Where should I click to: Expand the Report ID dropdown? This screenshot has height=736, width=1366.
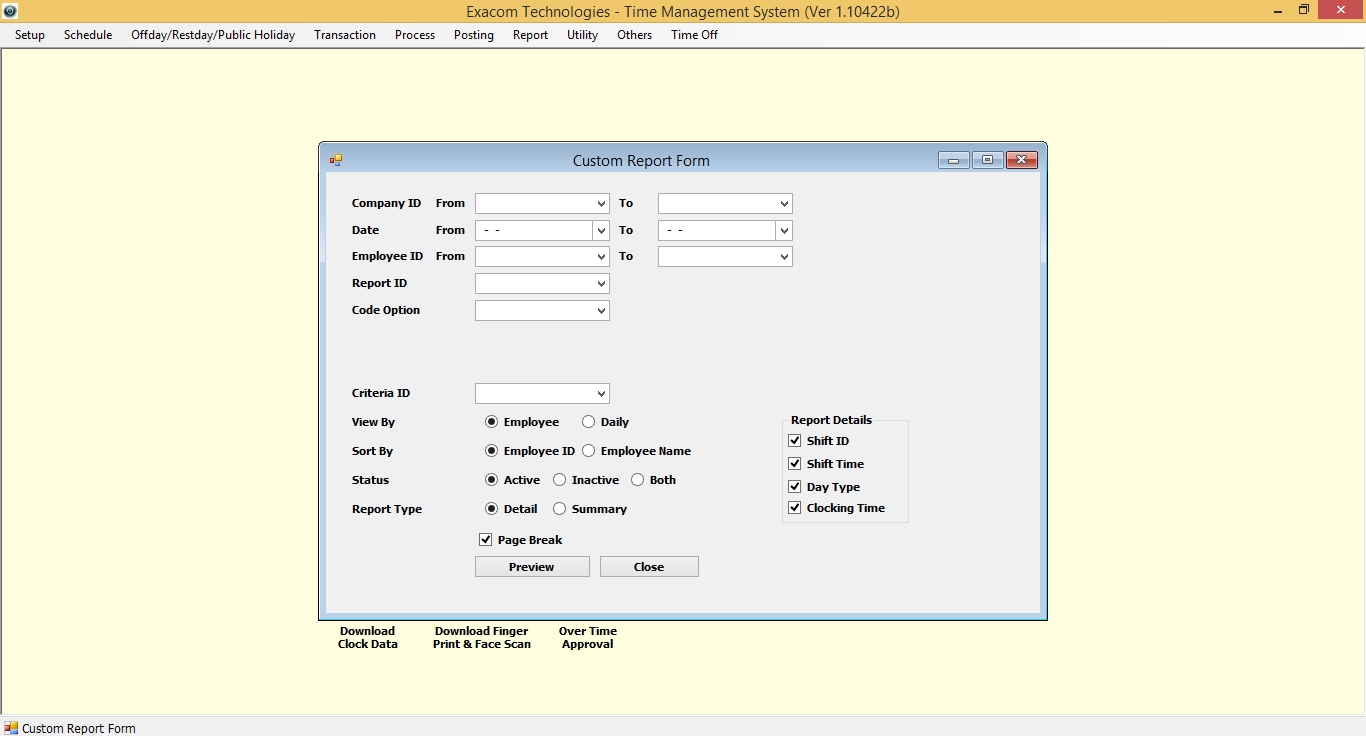tap(601, 284)
